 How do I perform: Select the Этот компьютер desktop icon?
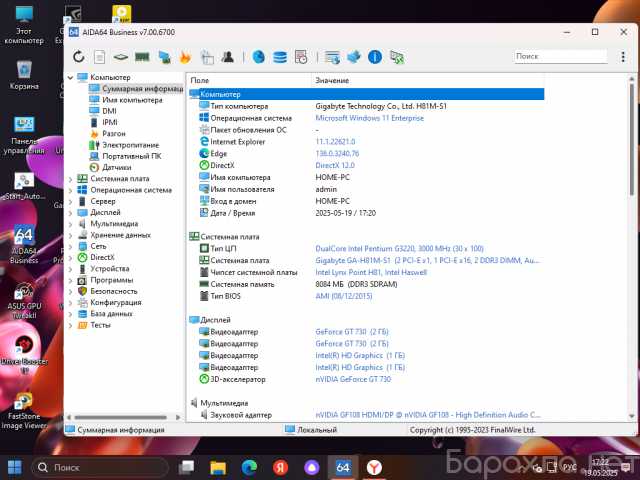(24, 25)
